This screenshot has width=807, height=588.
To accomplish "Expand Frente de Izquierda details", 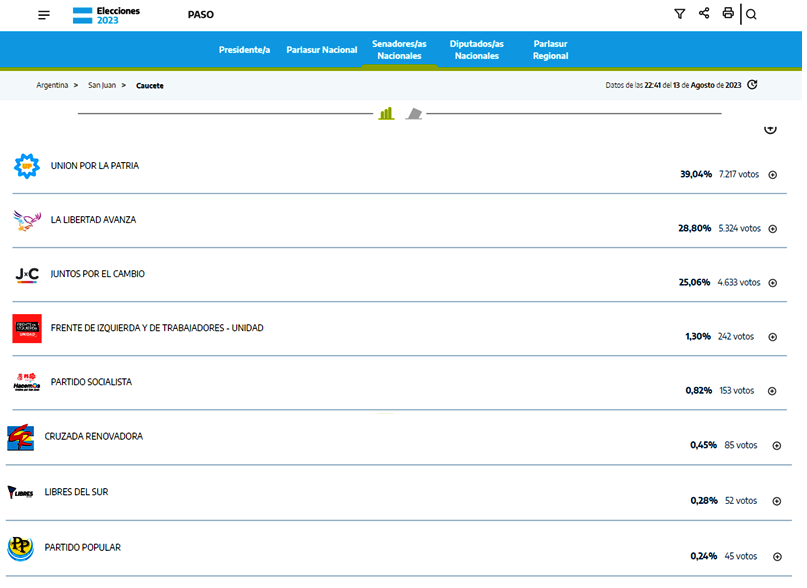I will coord(772,337).
